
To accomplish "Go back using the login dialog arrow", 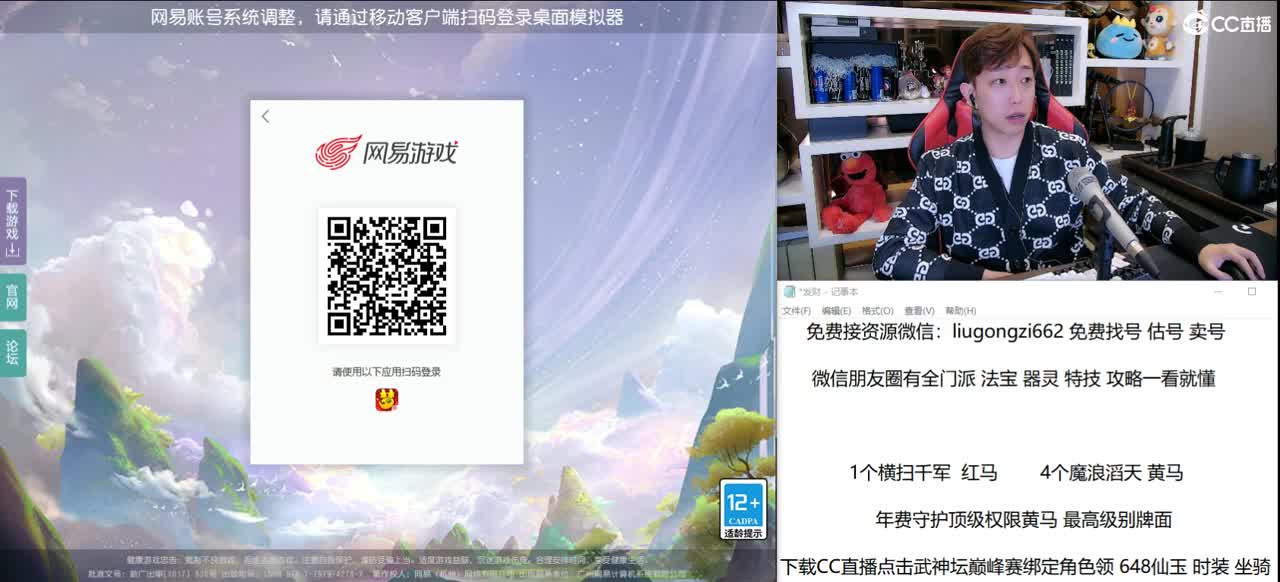I will pyautogui.click(x=265, y=117).
